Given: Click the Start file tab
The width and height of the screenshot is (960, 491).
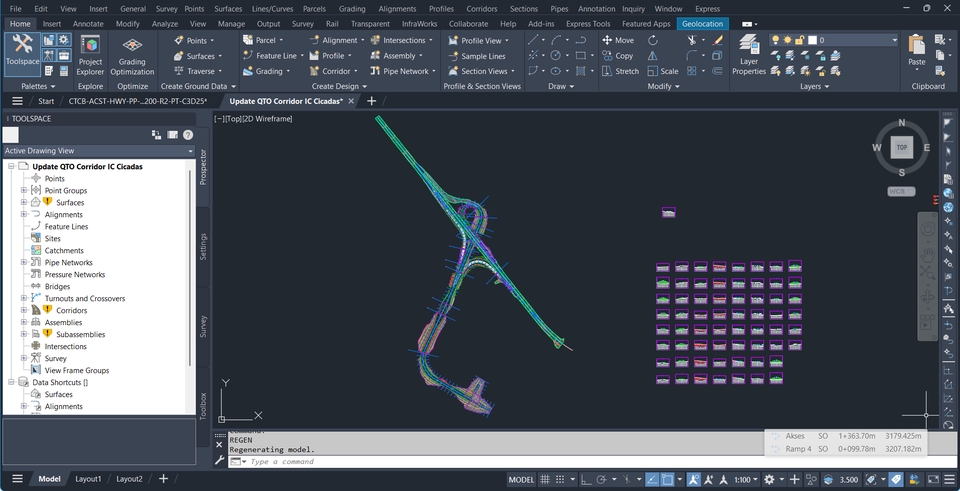Looking at the screenshot, I should click(x=46, y=101).
